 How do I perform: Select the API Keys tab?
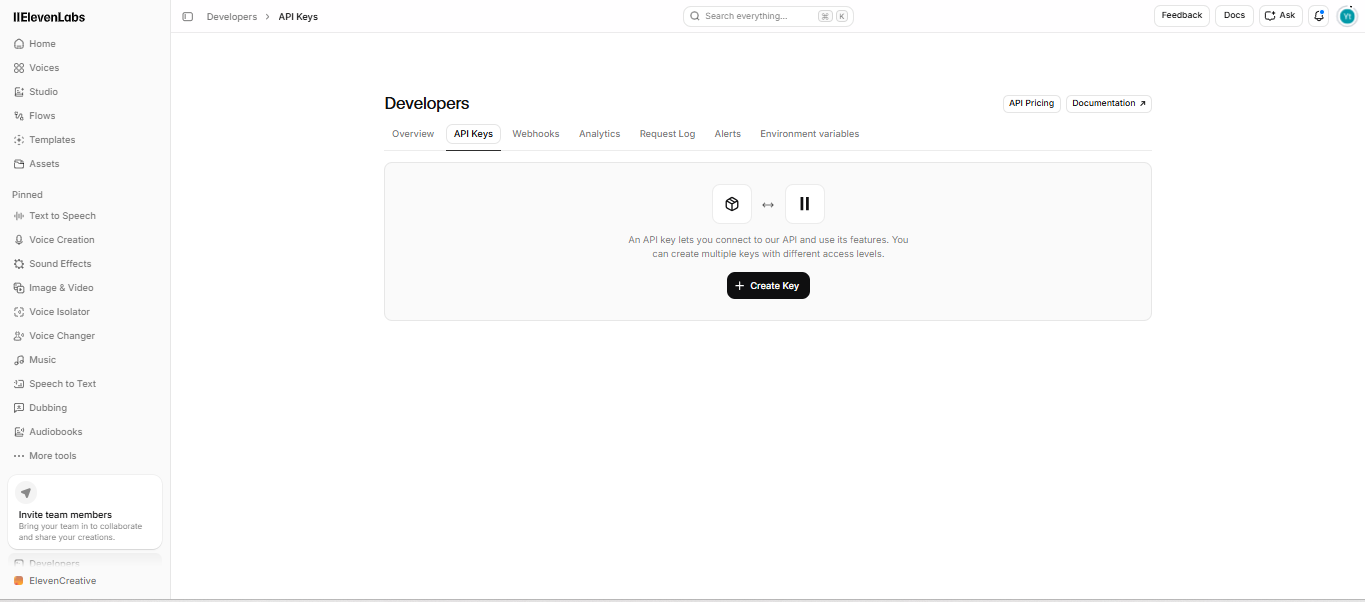coord(473,134)
